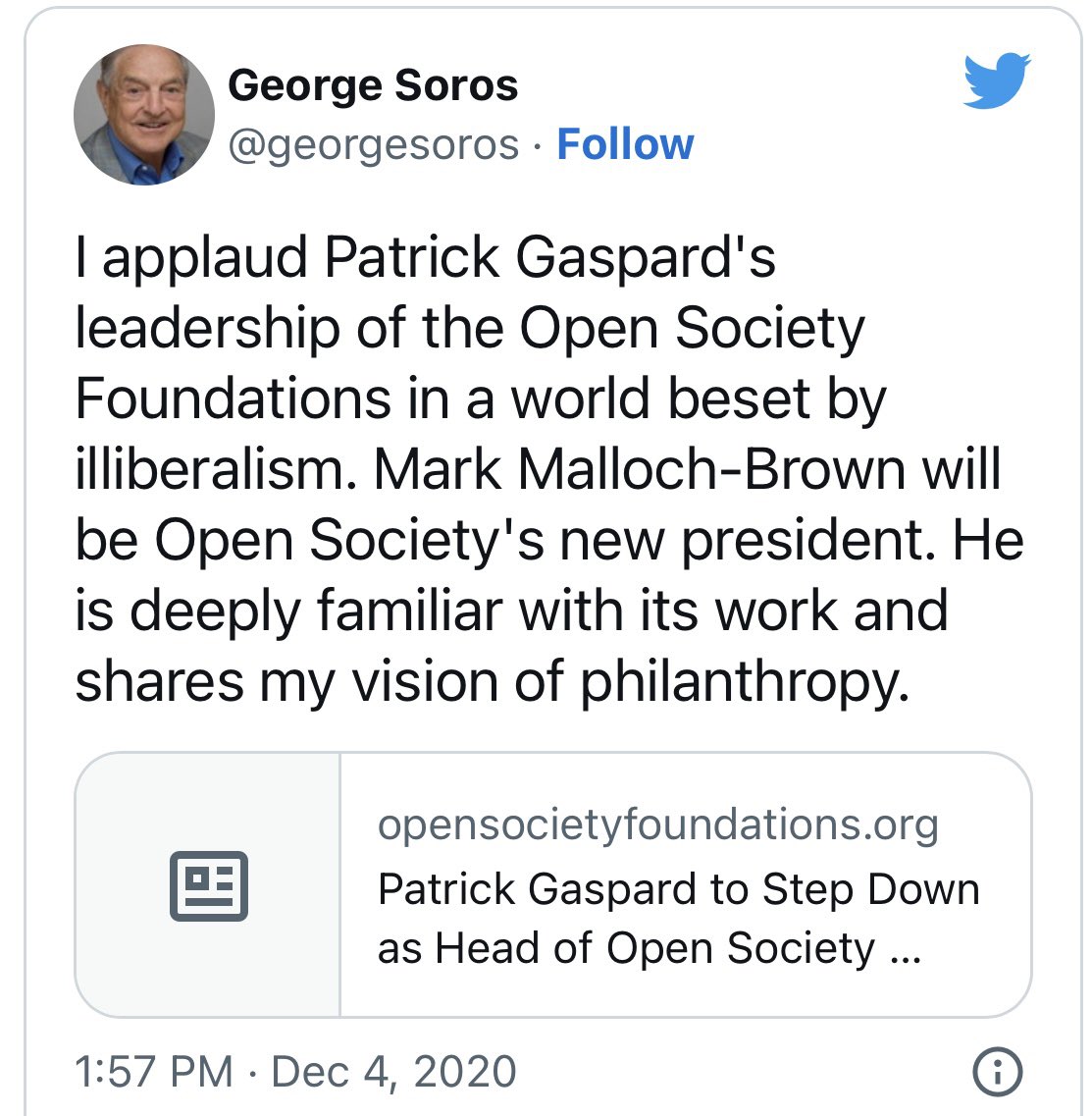This screenshot has width=1092, height=1116.
Task: Open the @georgesoros handle link
Action: (374, 145)
